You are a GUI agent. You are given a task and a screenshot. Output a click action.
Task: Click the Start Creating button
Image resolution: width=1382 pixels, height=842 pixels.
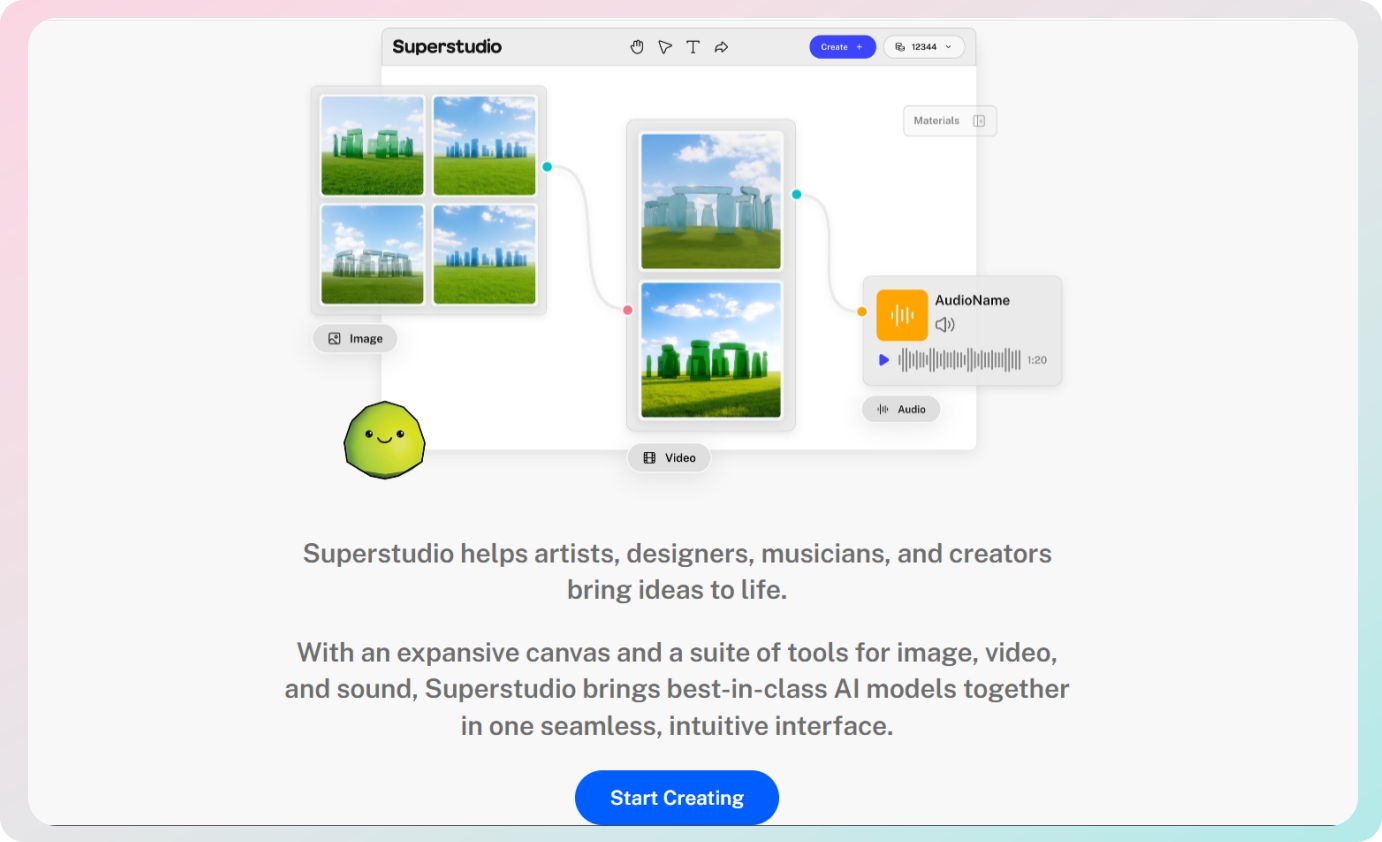677,798
